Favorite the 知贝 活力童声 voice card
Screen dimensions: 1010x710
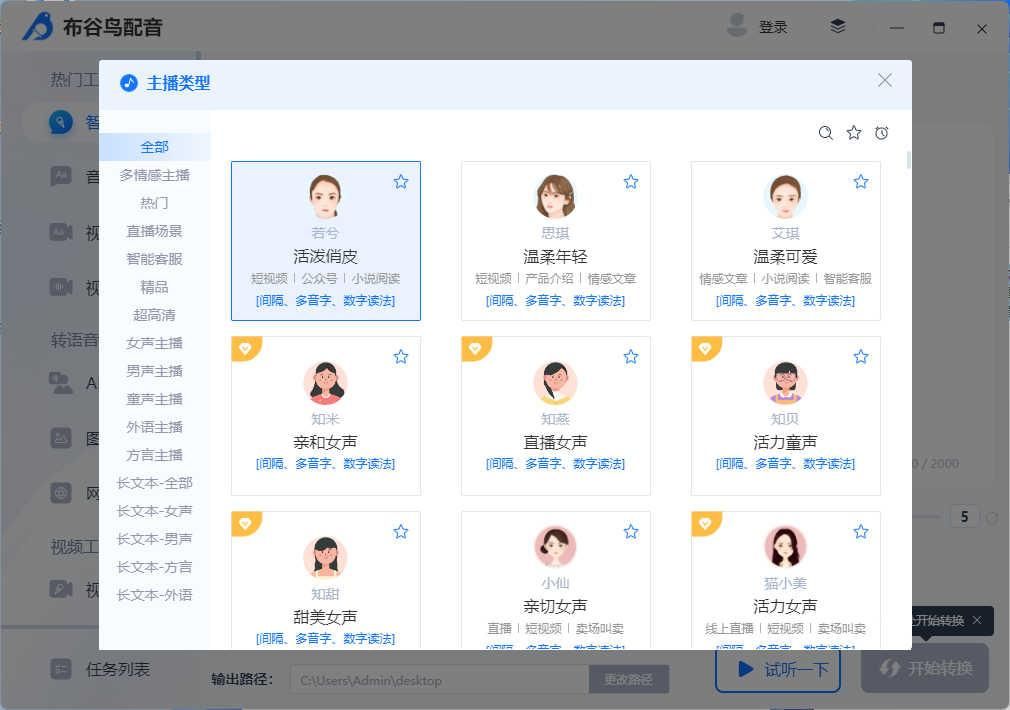861,356
